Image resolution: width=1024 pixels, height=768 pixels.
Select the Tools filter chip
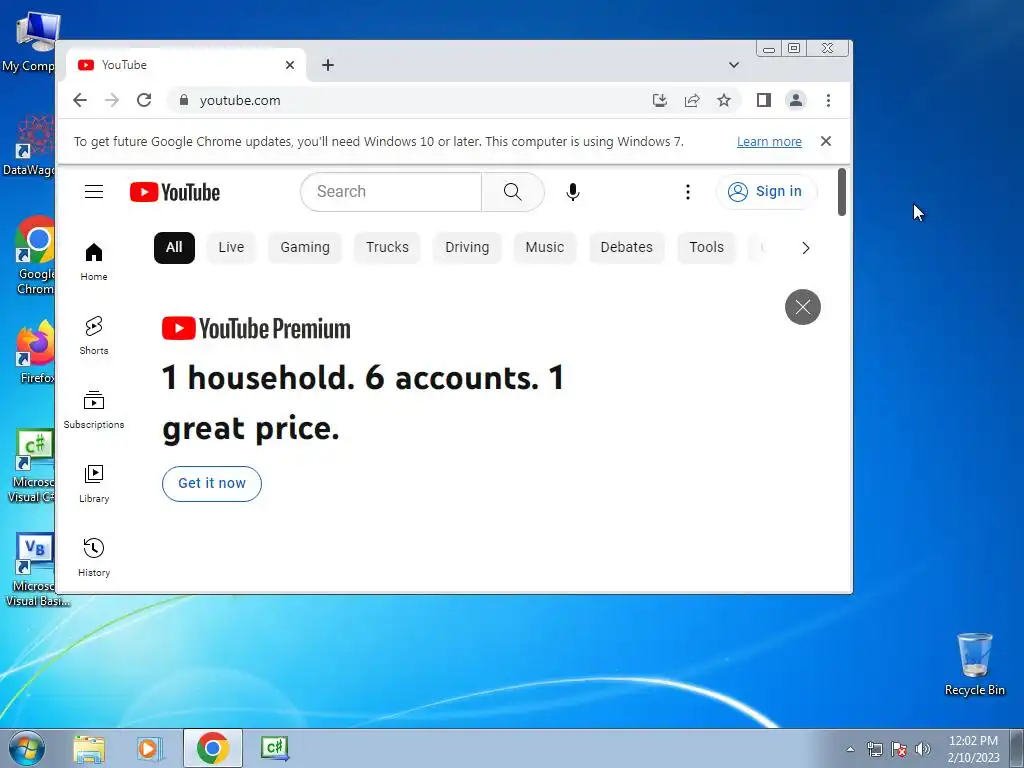[x=707, y=248]
